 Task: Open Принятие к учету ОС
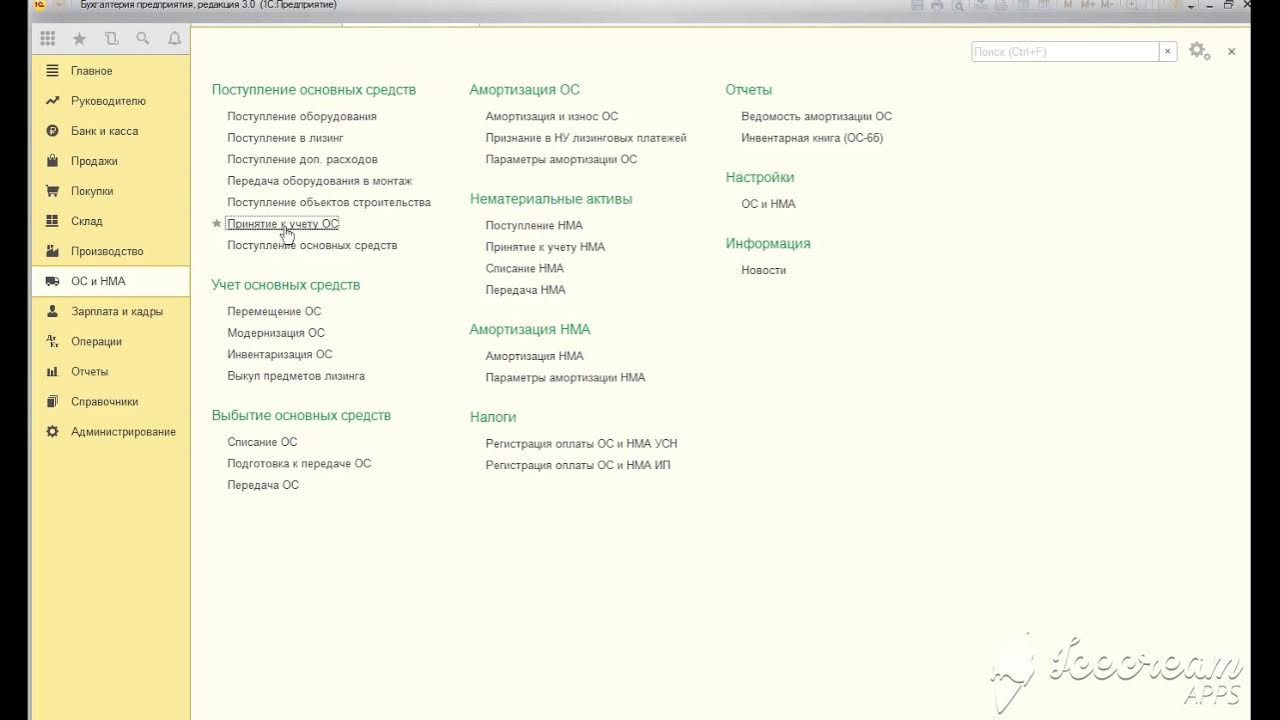point(283,224)
